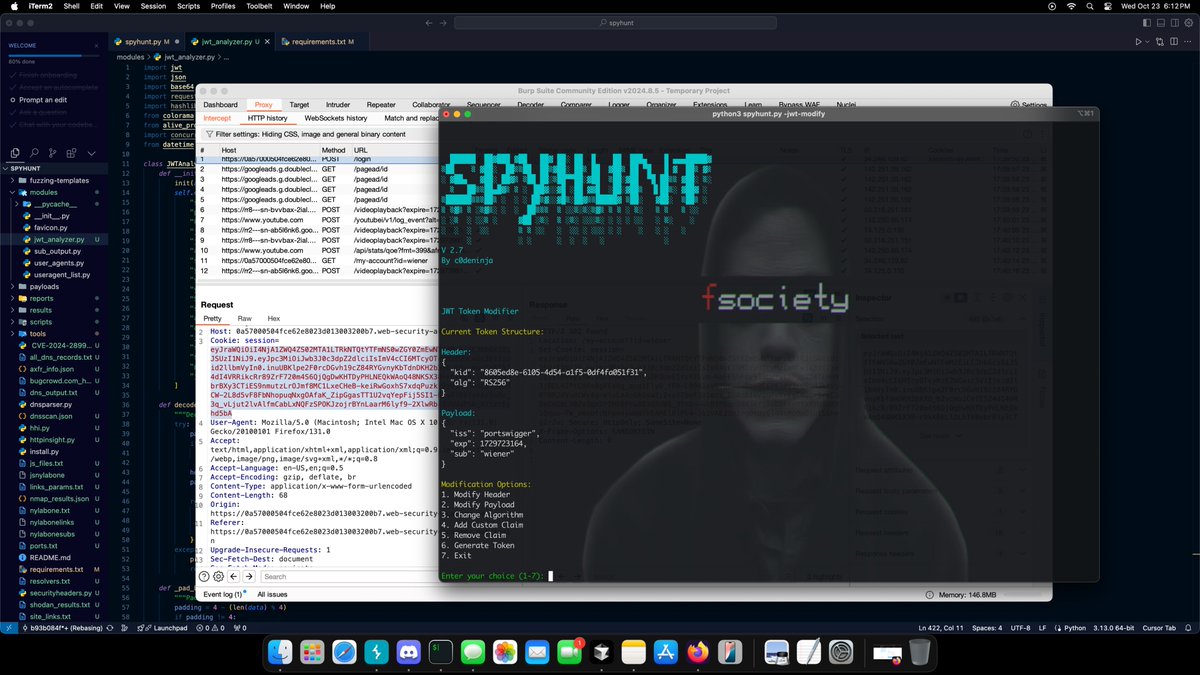Expand the __pycache__ folder
This screenshot has height=675, width=1200.
click(60, 204)
